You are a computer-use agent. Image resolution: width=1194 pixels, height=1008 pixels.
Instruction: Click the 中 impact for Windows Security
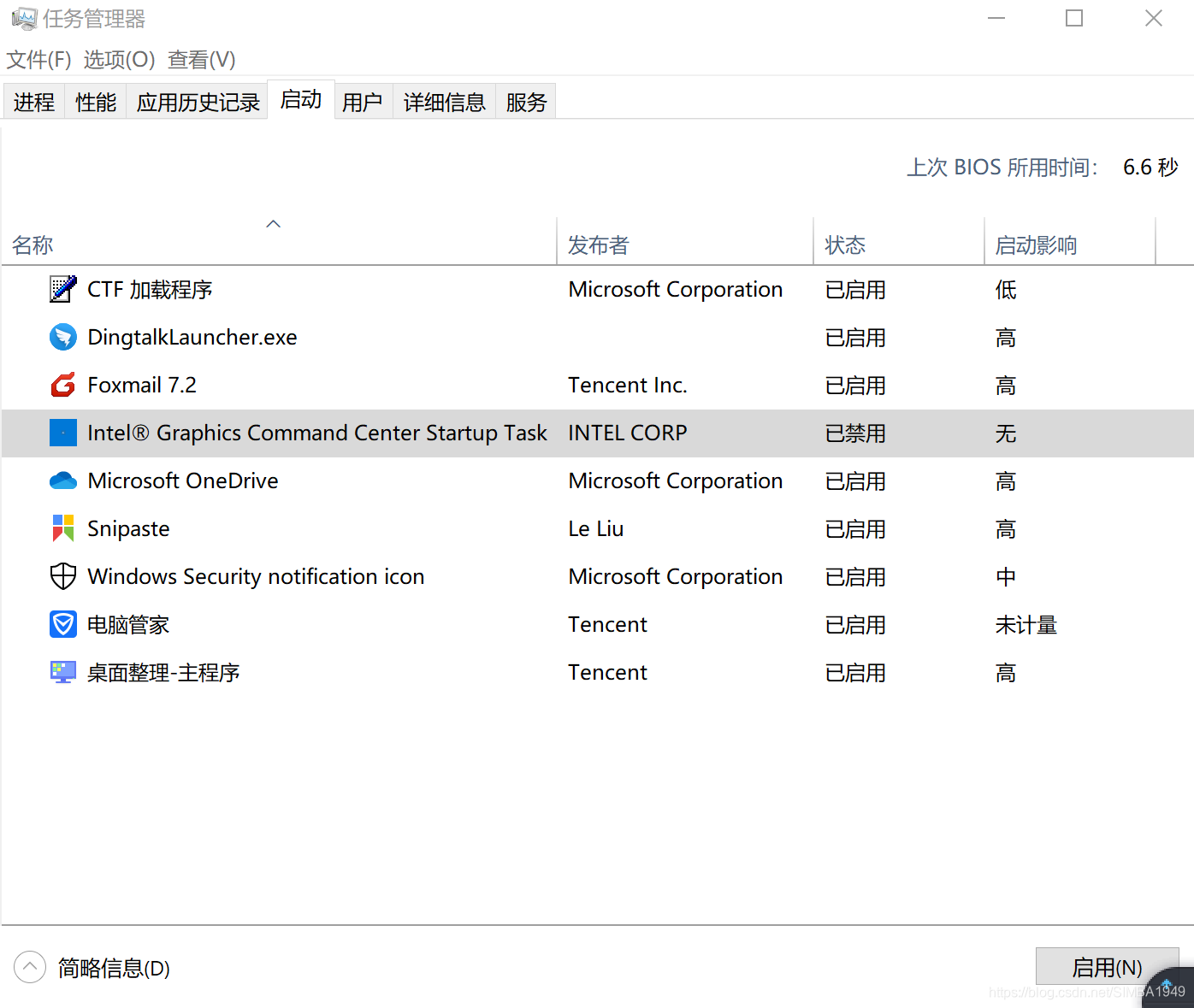pyautogui.click(x=1006, y=577)
